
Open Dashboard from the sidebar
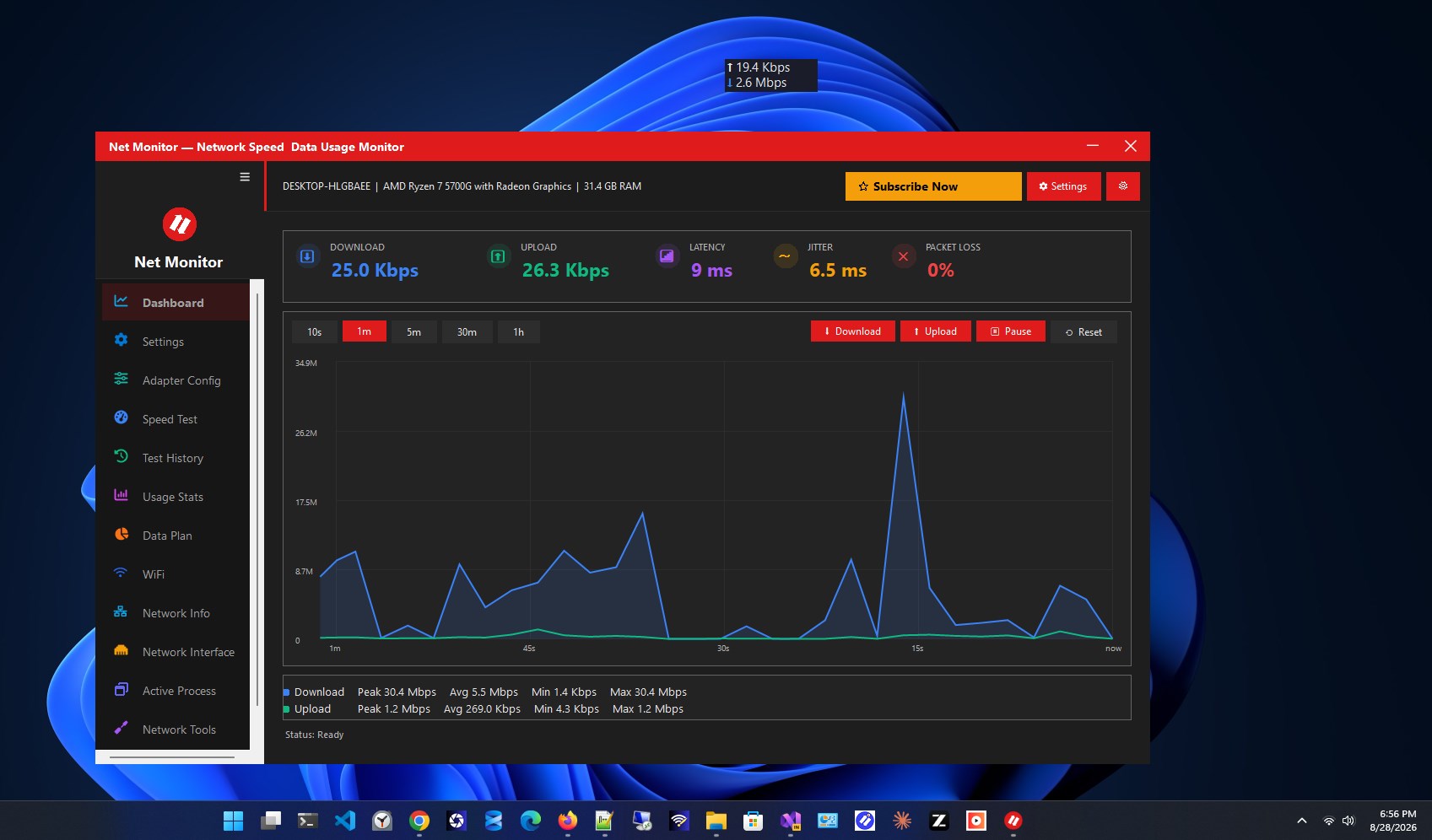pyautogui.click(x=176, y=302)
